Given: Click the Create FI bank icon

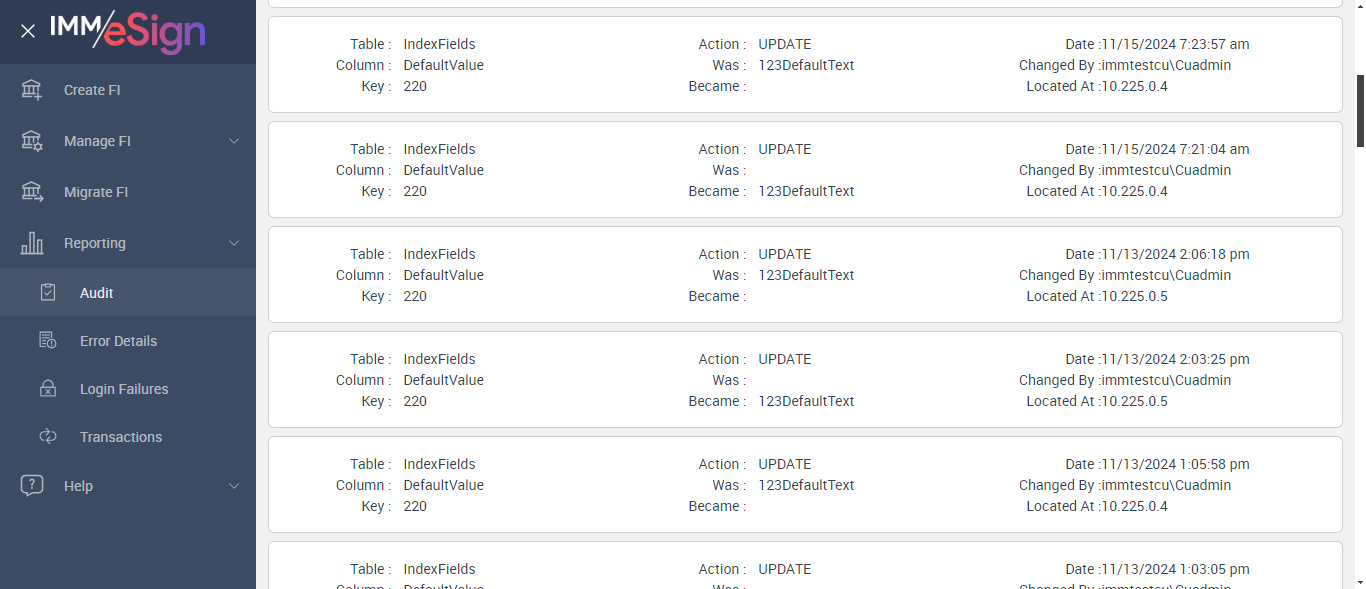Looking at the screenshot, I should pos(32,90).
